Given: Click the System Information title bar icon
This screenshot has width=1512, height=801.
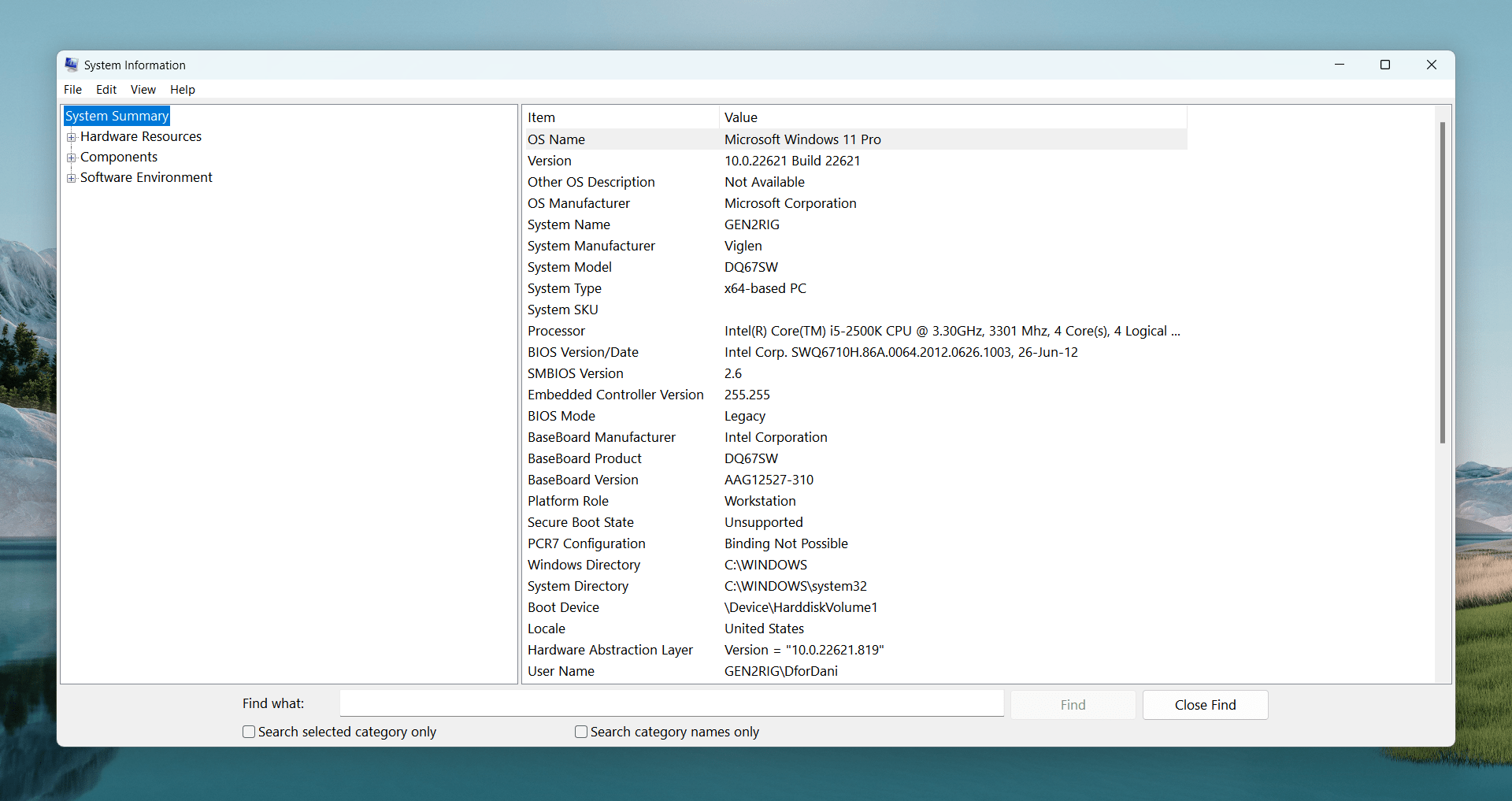Looking at the screenshot, I should (x=72, y=65).
